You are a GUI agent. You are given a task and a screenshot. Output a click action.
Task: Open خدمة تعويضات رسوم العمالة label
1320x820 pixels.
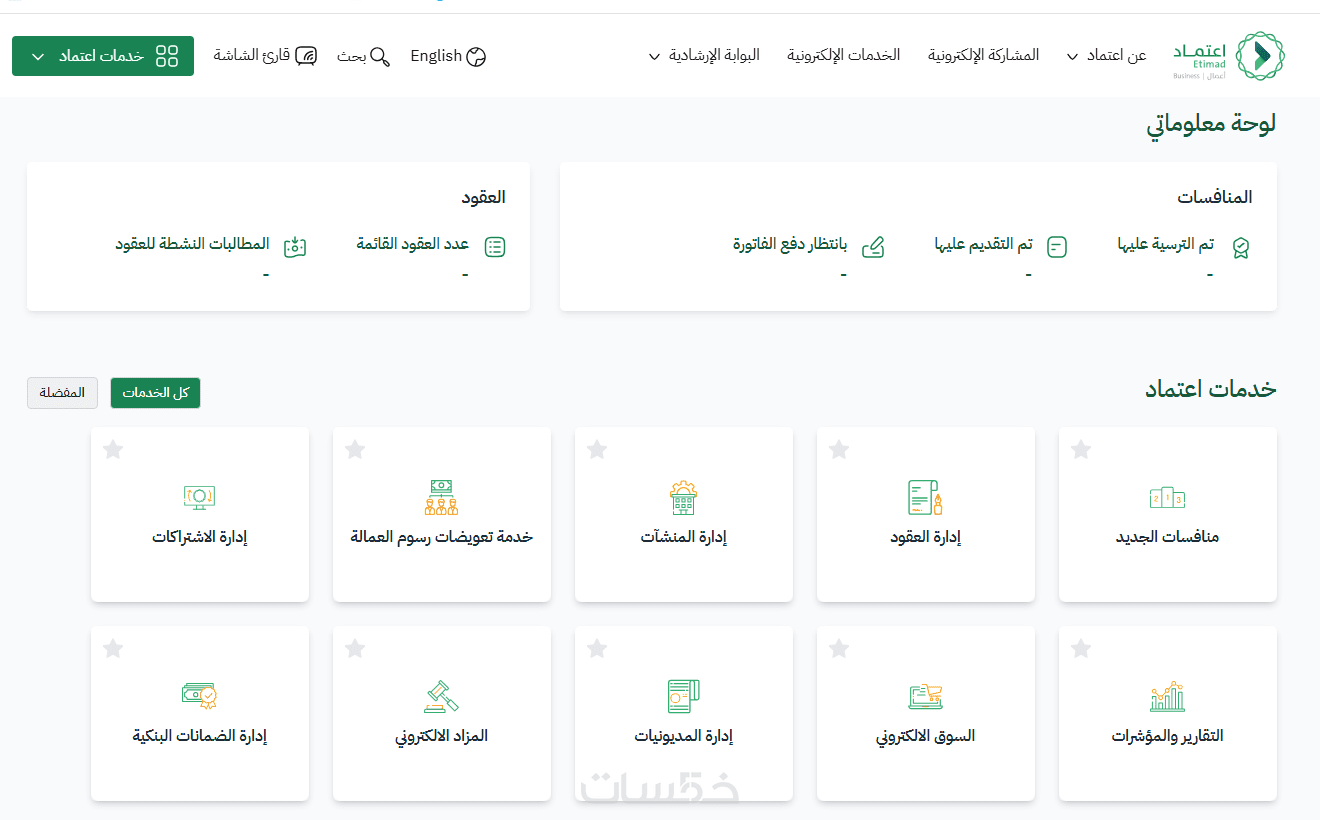pyautogui.click(x=441, y=537)
